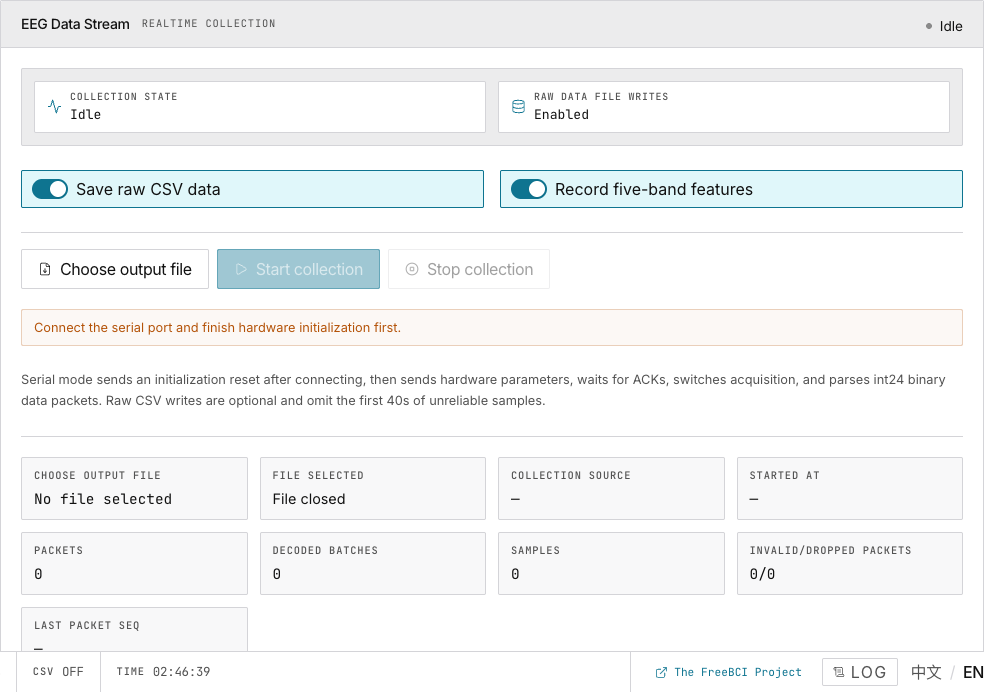The width and height of the screenshot is (984, 692).
Task: Click the EEG Data Stream title
Action: 75,24
